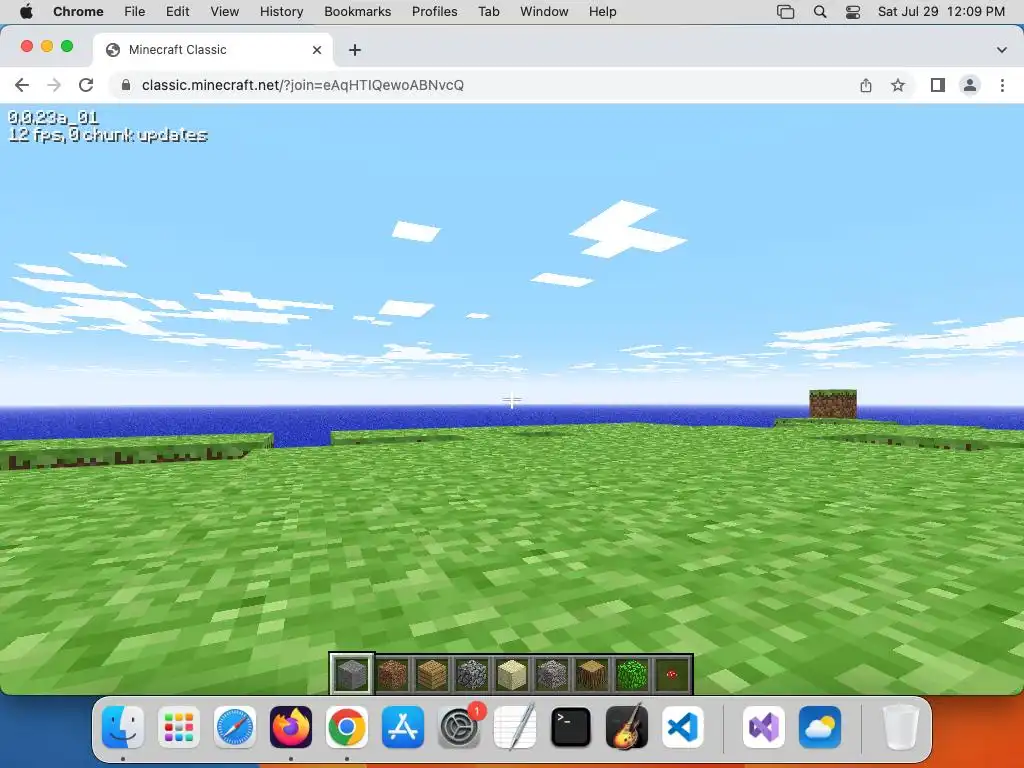Launch Visual Studio from the Dock
Image resolution: width=1024 pixels, height=768 pixels.
pos(763,727)
